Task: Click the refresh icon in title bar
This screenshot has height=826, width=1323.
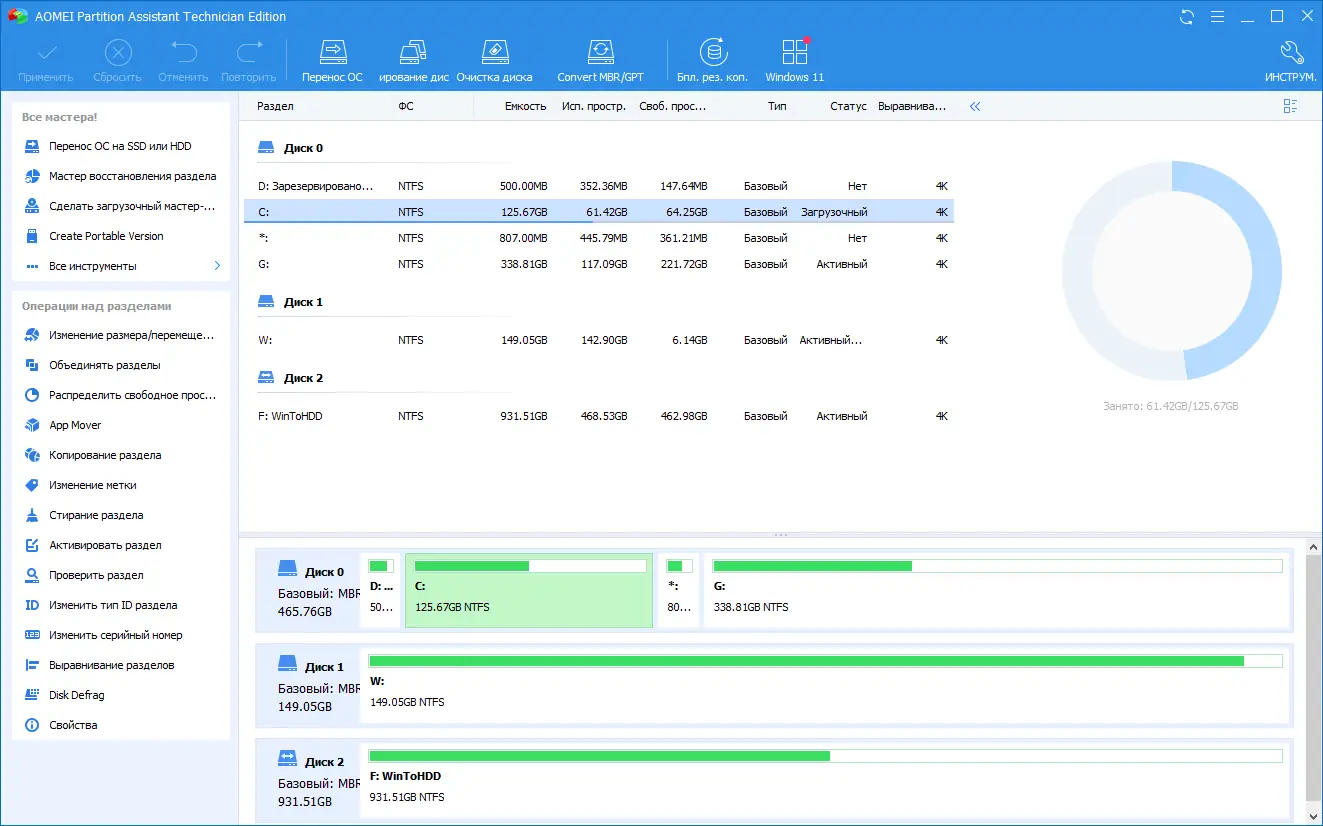Action: tap(1186, 16)
